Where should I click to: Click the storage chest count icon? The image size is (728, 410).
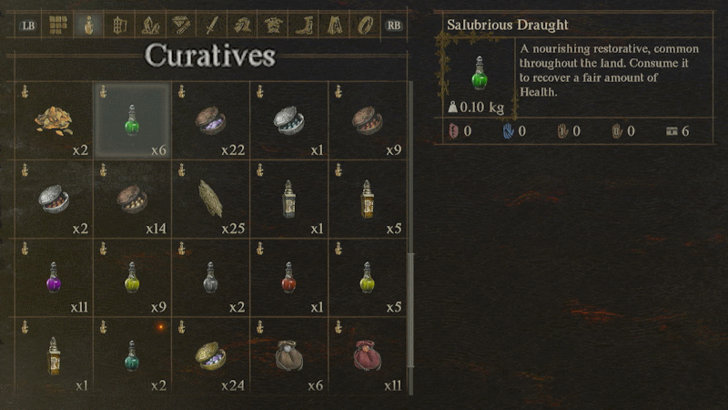click(x=672, y=131)
